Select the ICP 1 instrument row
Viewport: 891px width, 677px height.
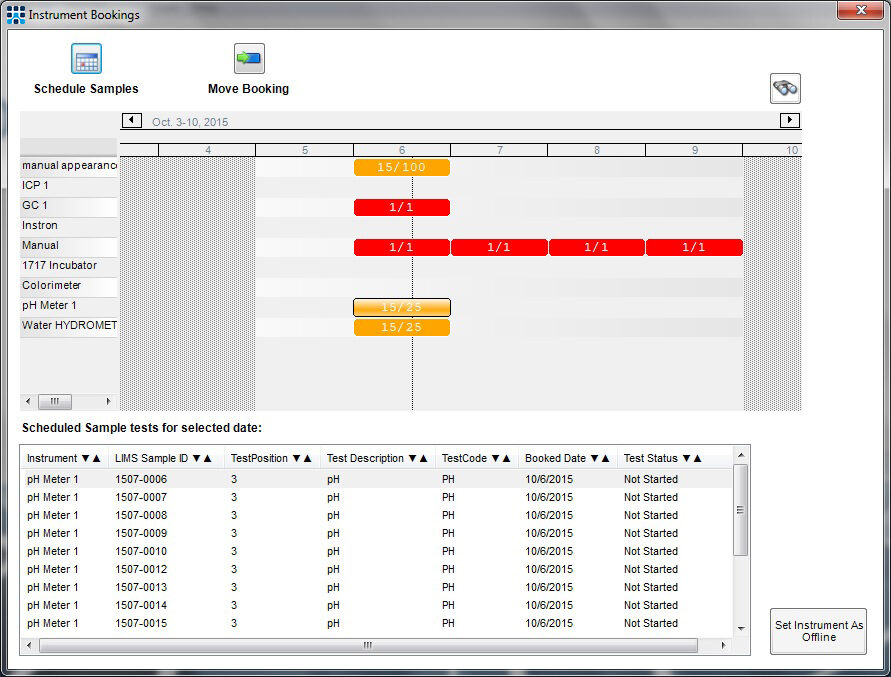coord(69,186)
